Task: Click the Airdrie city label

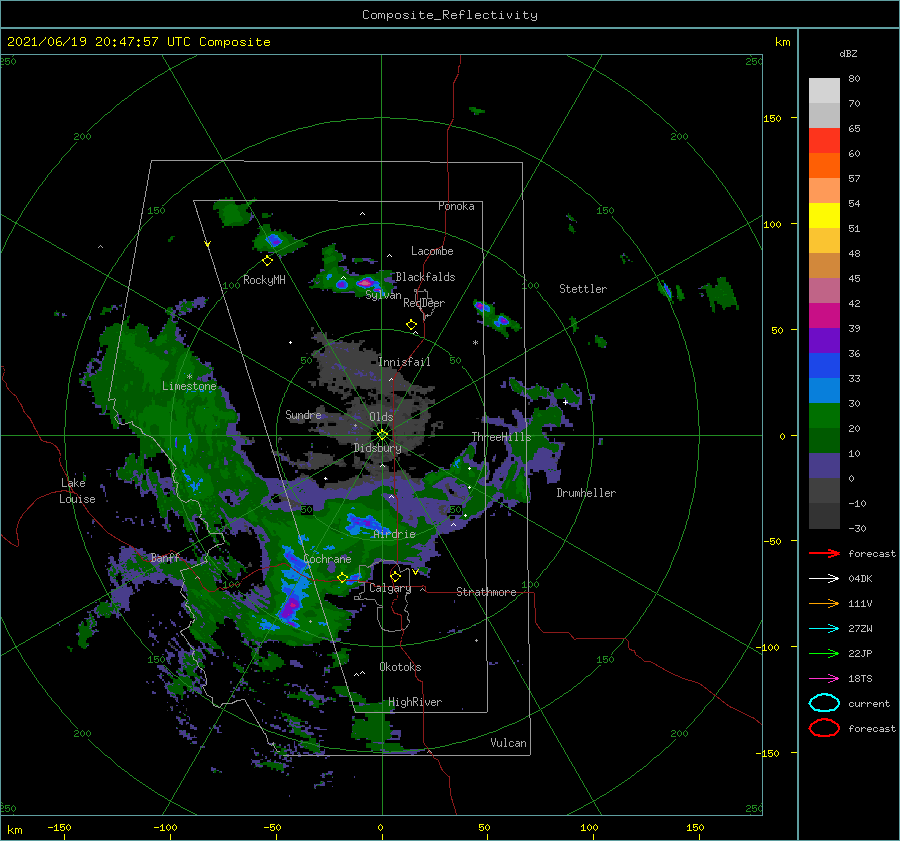Action: click(394, 534)
